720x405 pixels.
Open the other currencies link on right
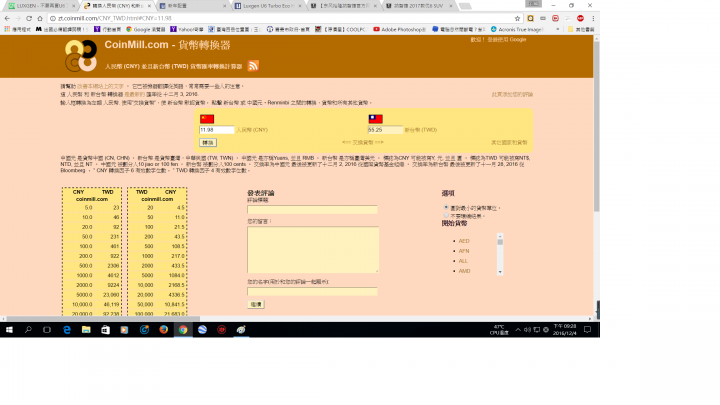point(509,142)
